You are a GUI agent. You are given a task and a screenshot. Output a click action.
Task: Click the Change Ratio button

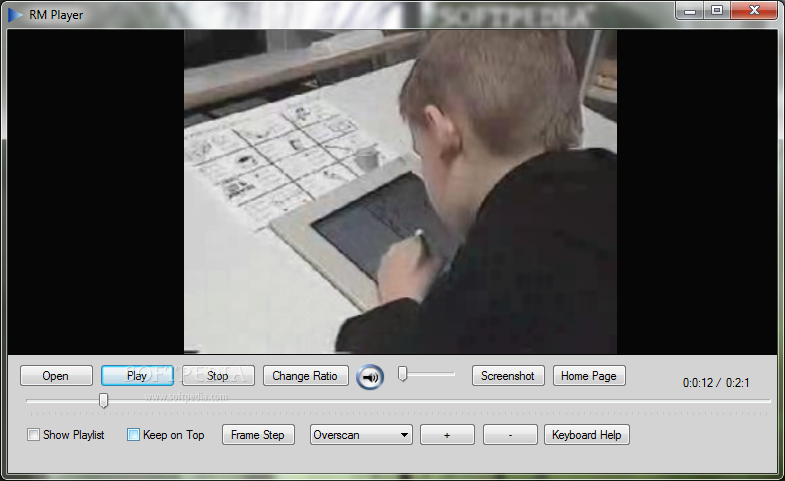click(305, 376)
